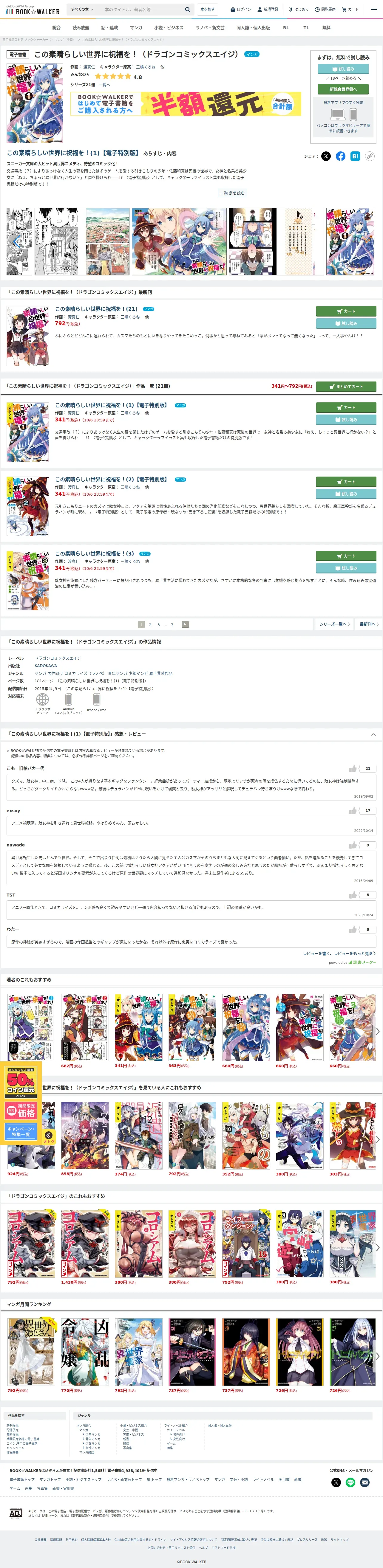383x1568 pixels.
Task: Open the はじめて beginner guide
Action: click(298, 10)
